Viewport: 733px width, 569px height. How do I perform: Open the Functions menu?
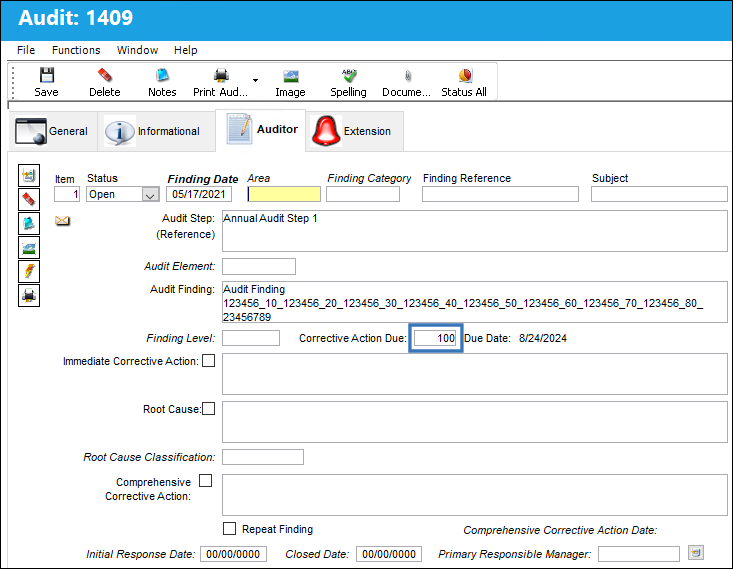coord(76,50)
